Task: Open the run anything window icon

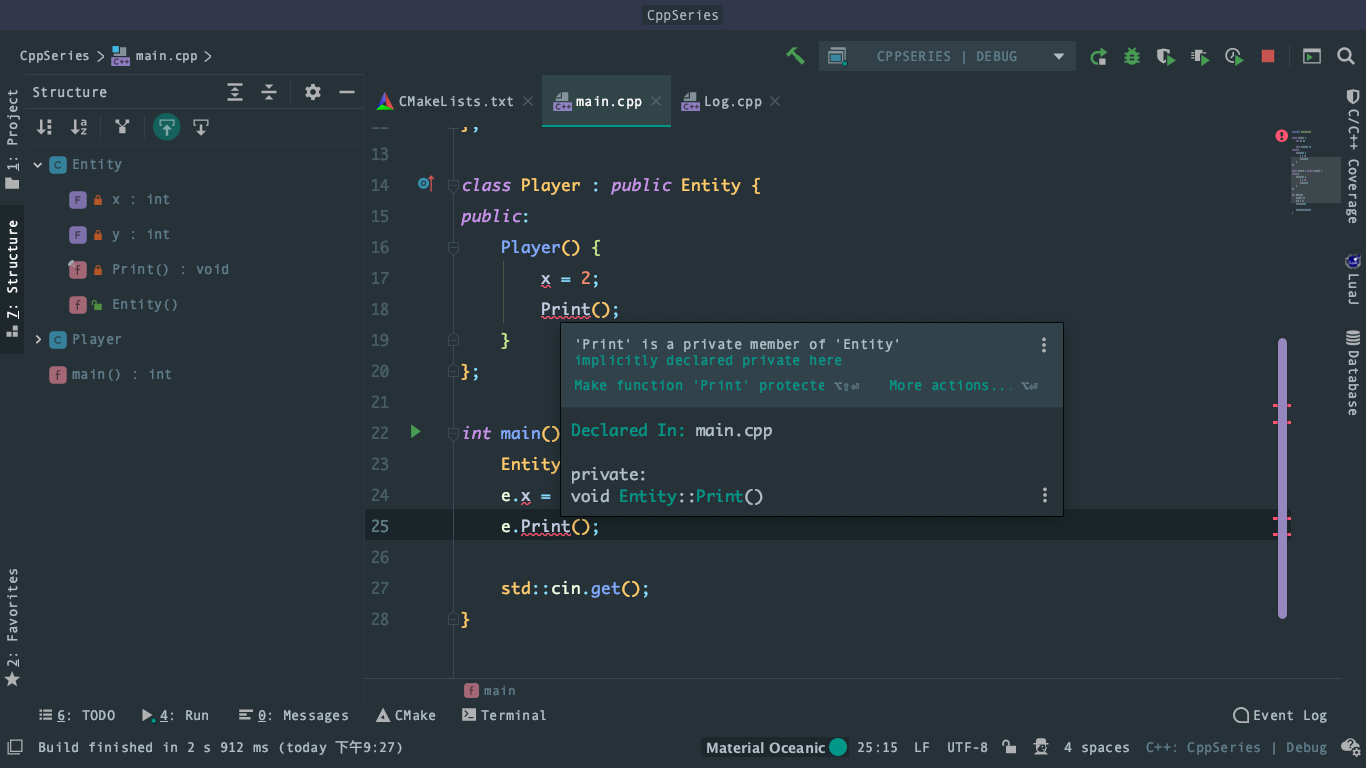Action: 1312,56
